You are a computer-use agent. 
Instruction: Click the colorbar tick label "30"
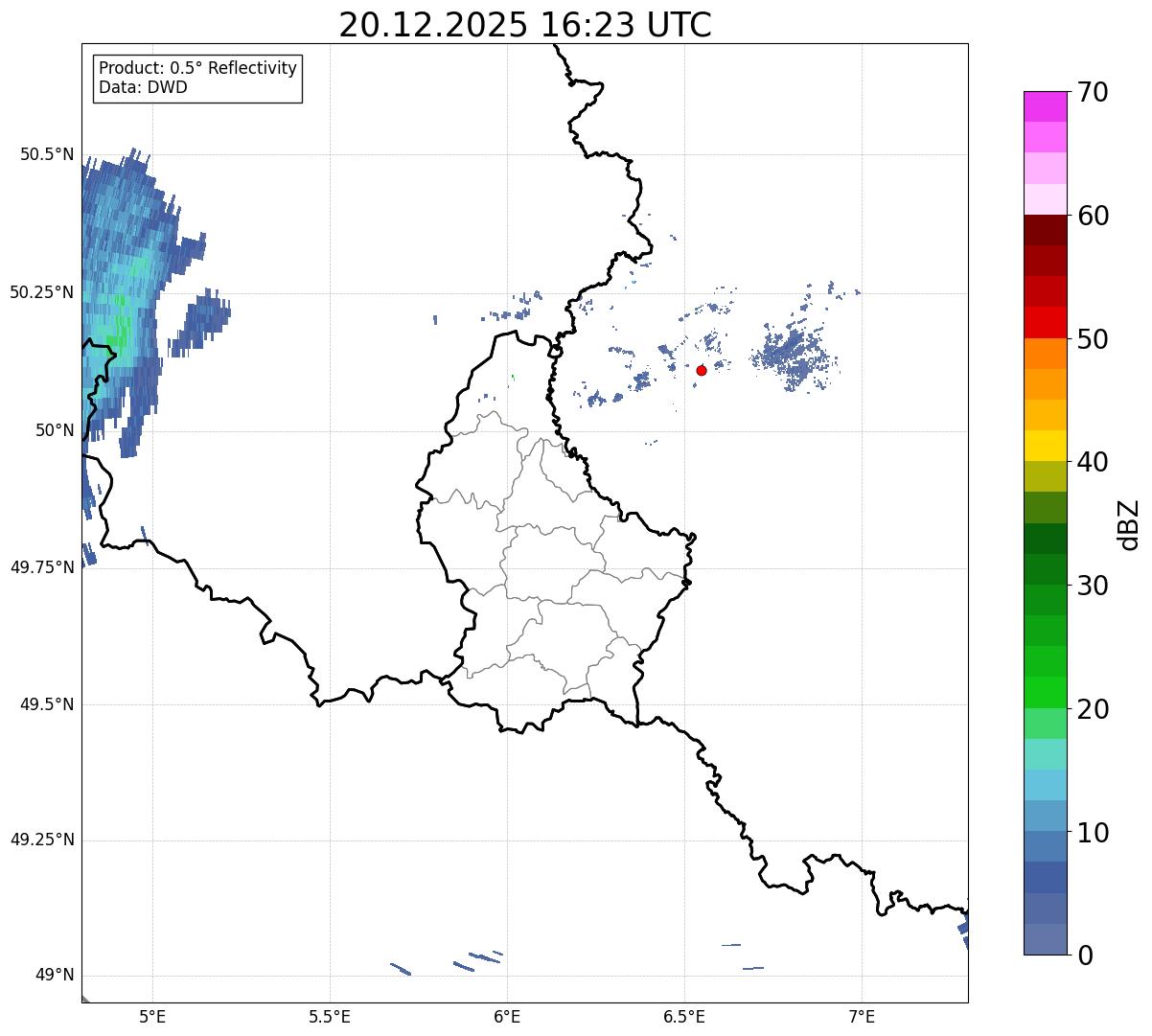point(1093,586)
